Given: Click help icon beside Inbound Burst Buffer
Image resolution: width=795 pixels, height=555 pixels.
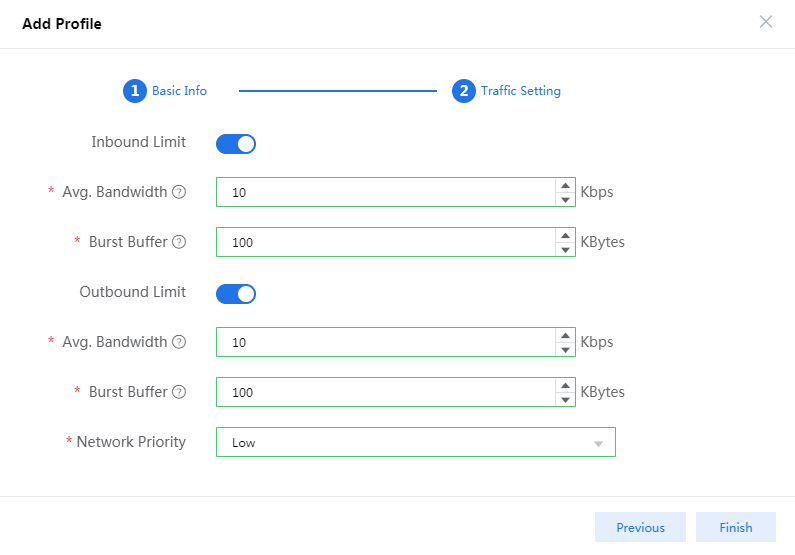Looking at the screenshot, I should [179, 242].
